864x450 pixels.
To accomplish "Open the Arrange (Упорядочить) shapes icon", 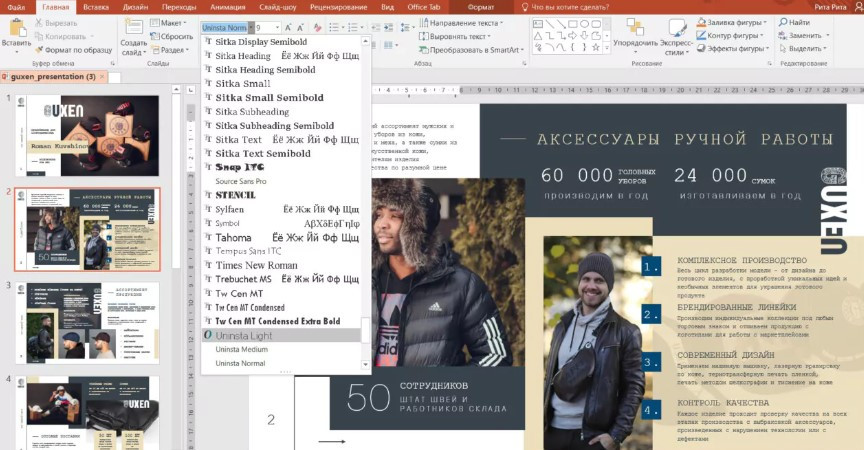I will click(635, 26).
